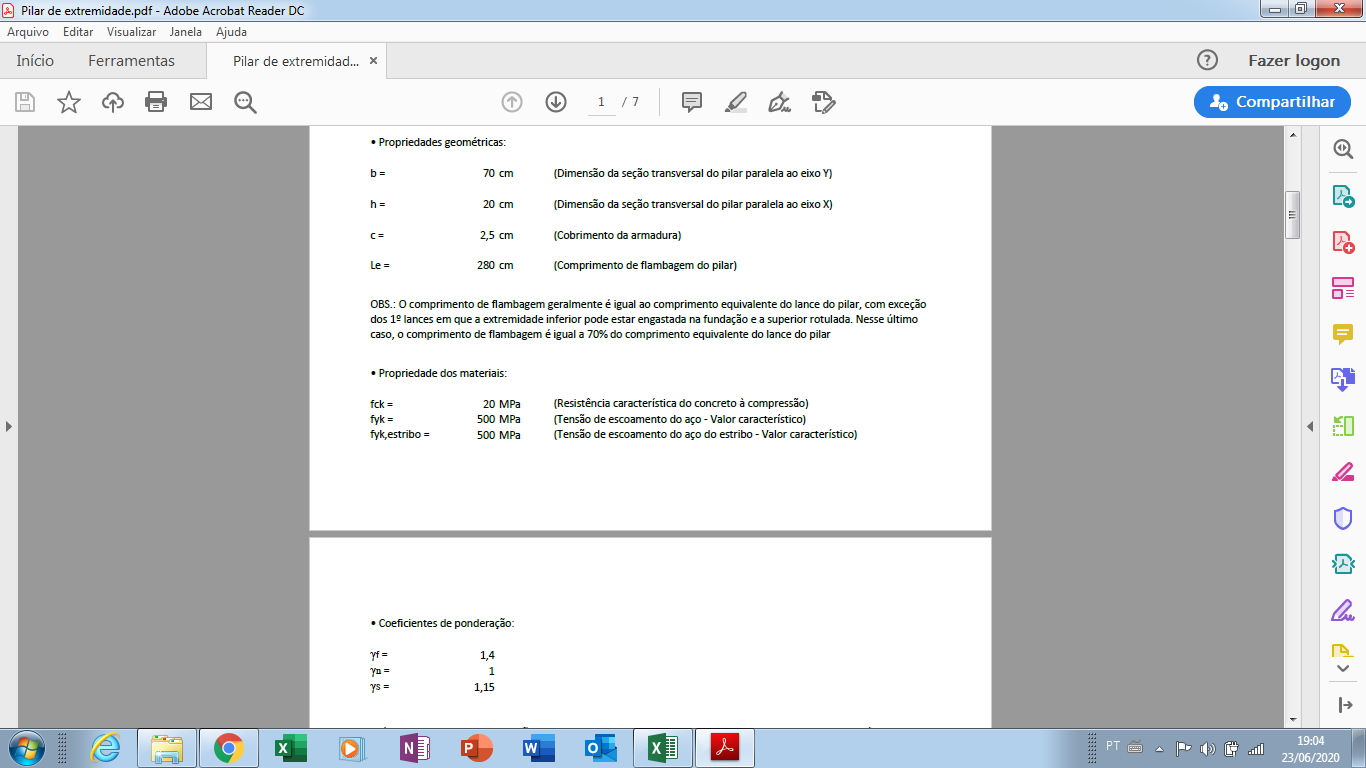Click the page number input field
The height and width of the screenshot is (768, 1366).
(601, 102)
